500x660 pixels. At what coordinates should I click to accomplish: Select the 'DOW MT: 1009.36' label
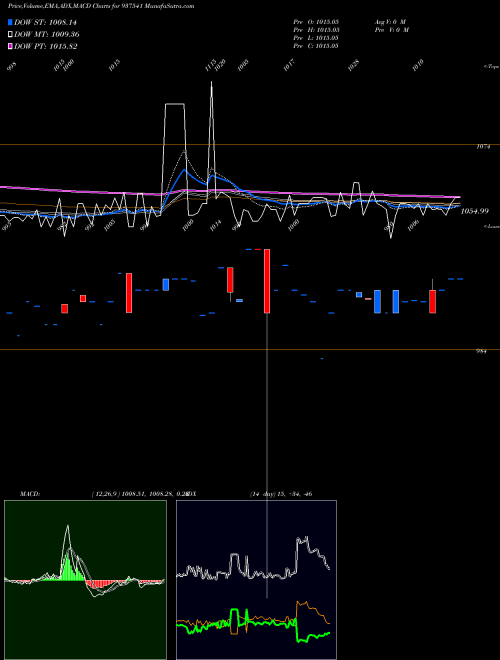point(47,35)
